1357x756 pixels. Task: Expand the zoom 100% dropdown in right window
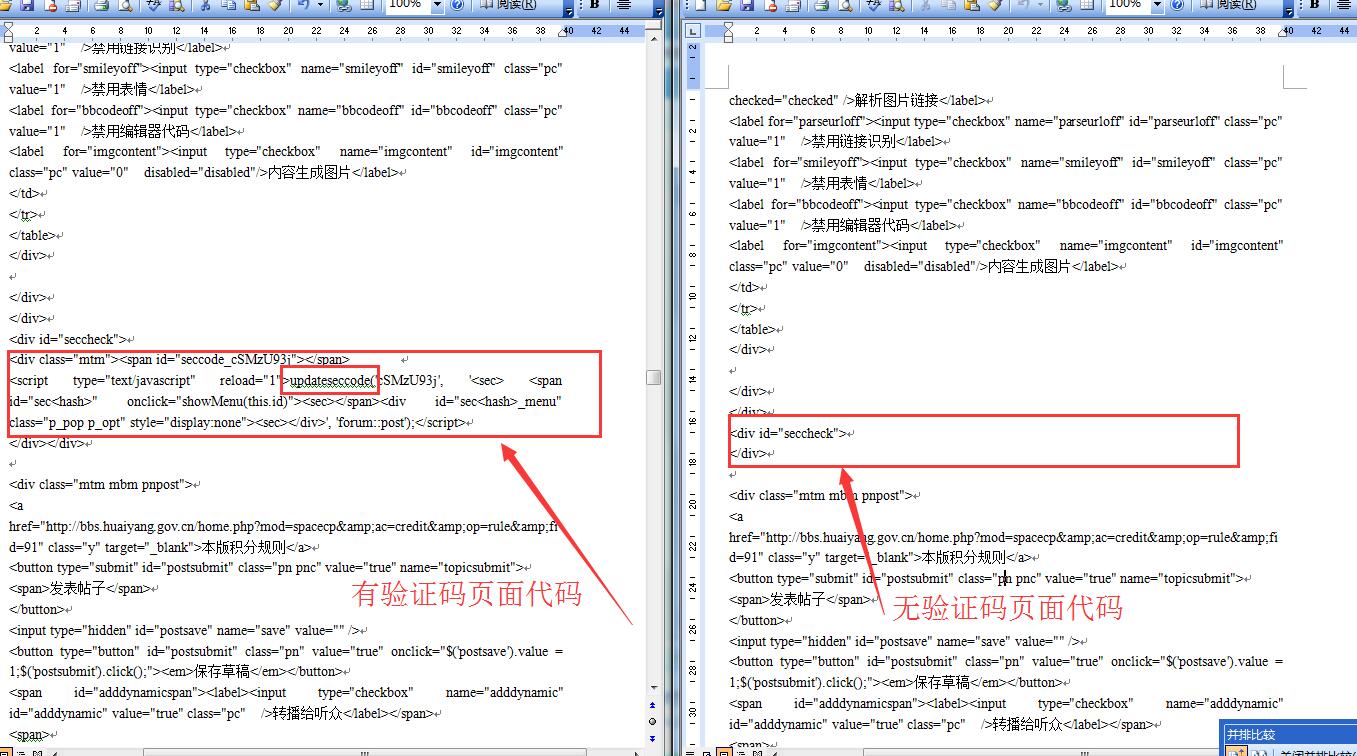pyautogui.click(x=1158, y=5)
